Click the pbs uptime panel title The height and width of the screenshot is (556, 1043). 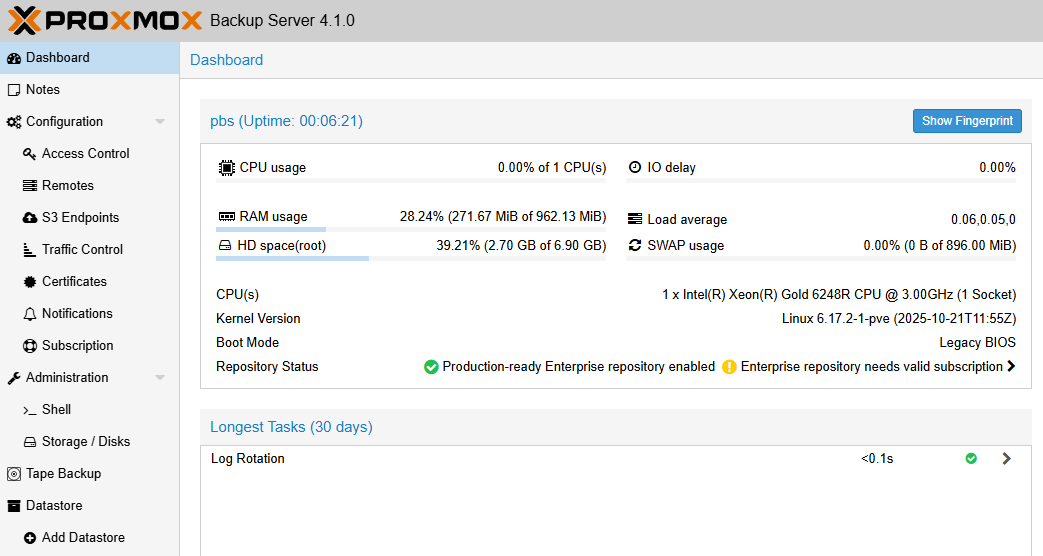287,121
